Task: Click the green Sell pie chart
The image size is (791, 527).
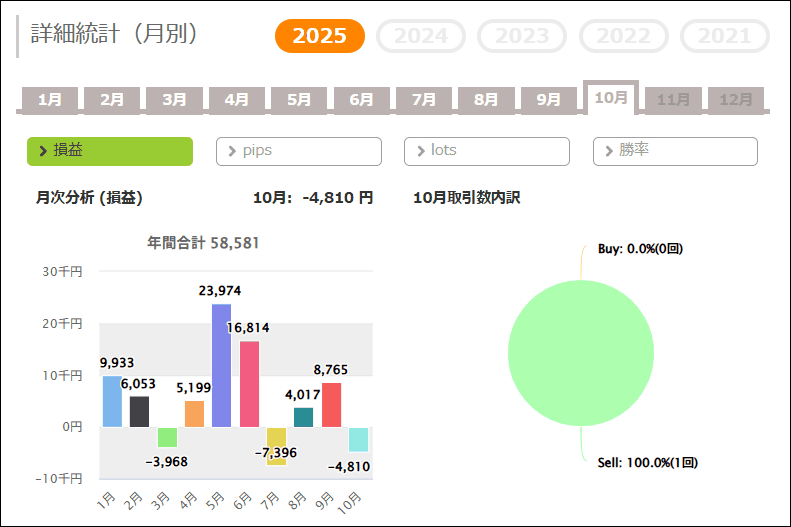Action: 580,353
